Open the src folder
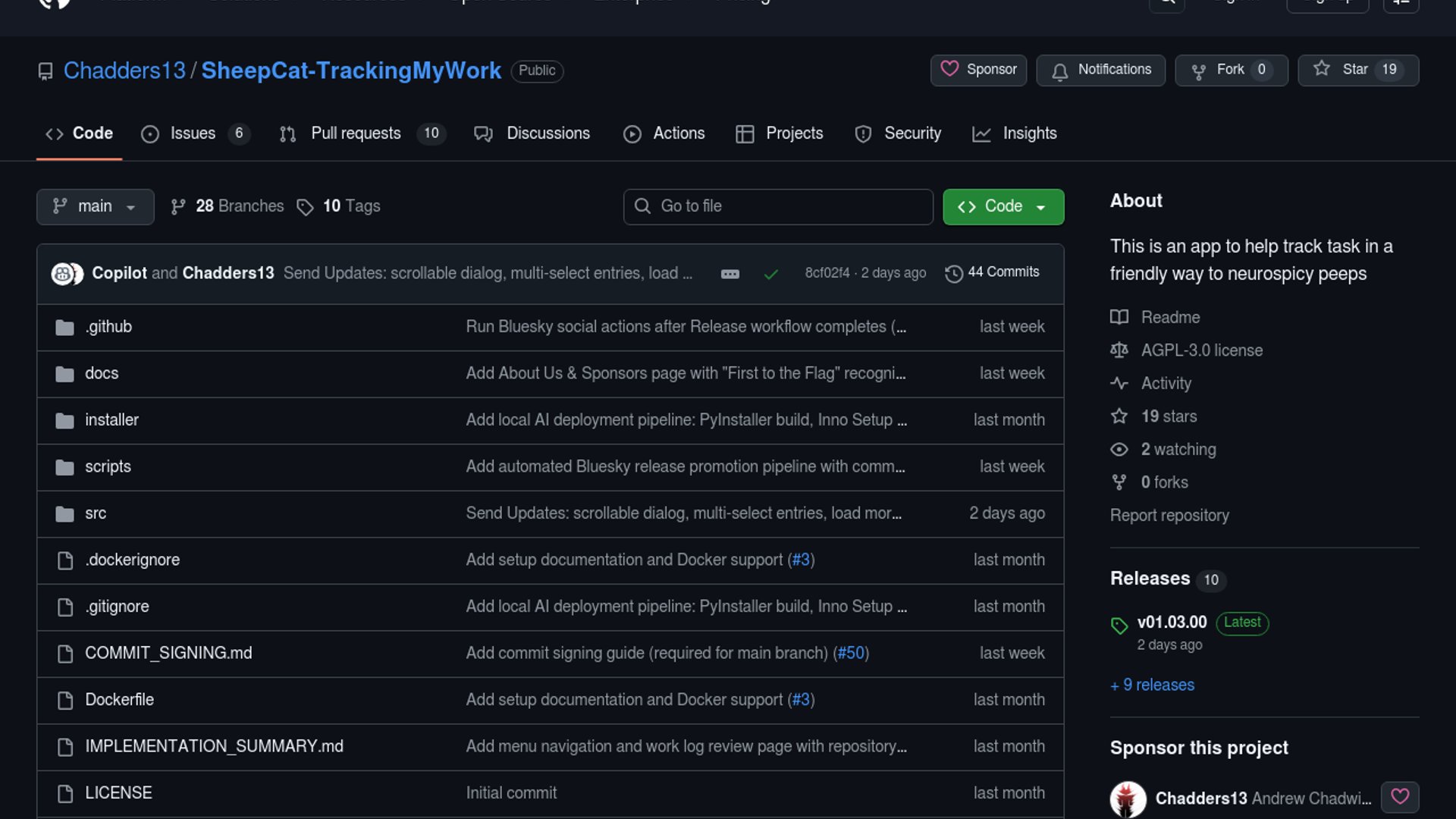1456x819 pixels. pos(96,513)
